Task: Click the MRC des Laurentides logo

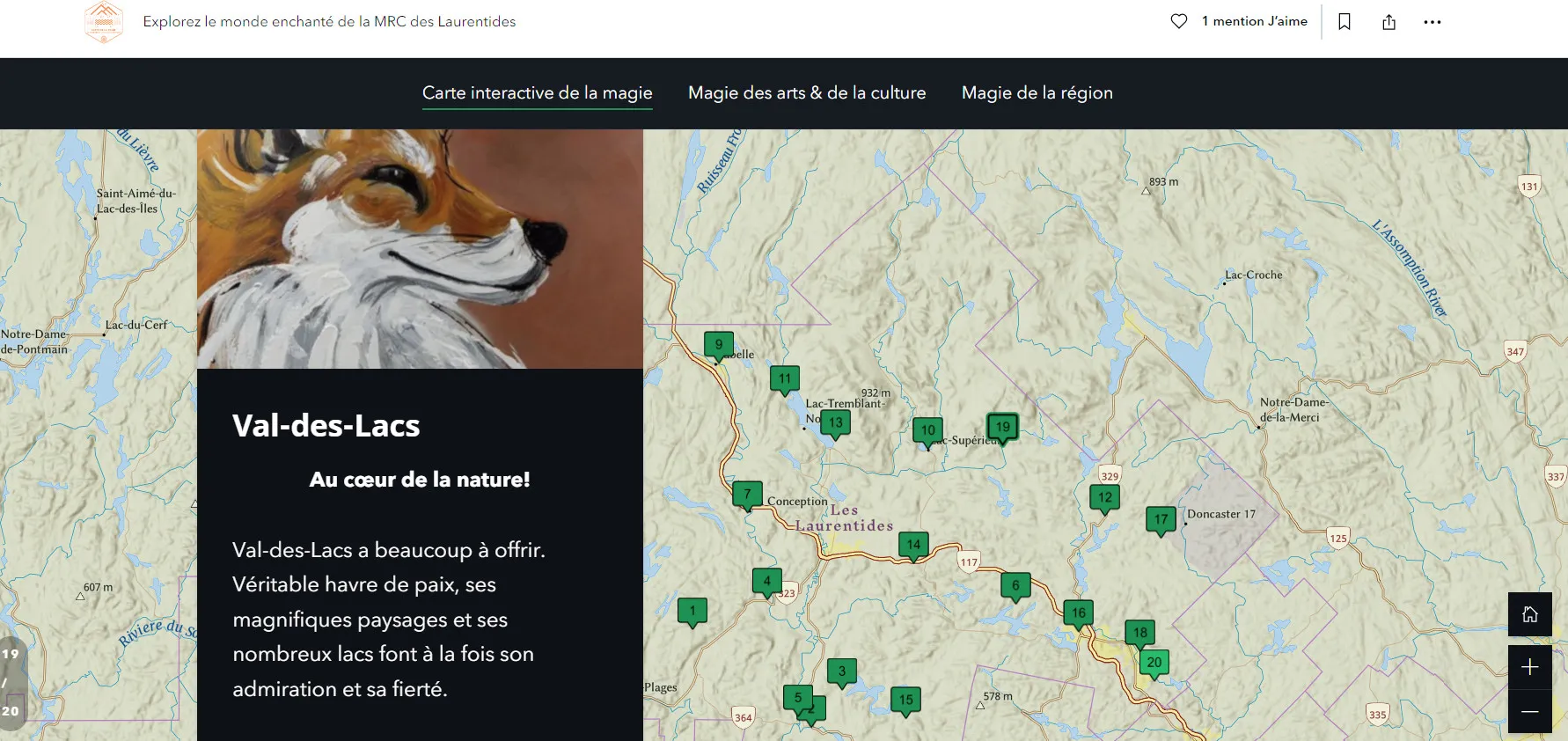Action: coord(104,22)
